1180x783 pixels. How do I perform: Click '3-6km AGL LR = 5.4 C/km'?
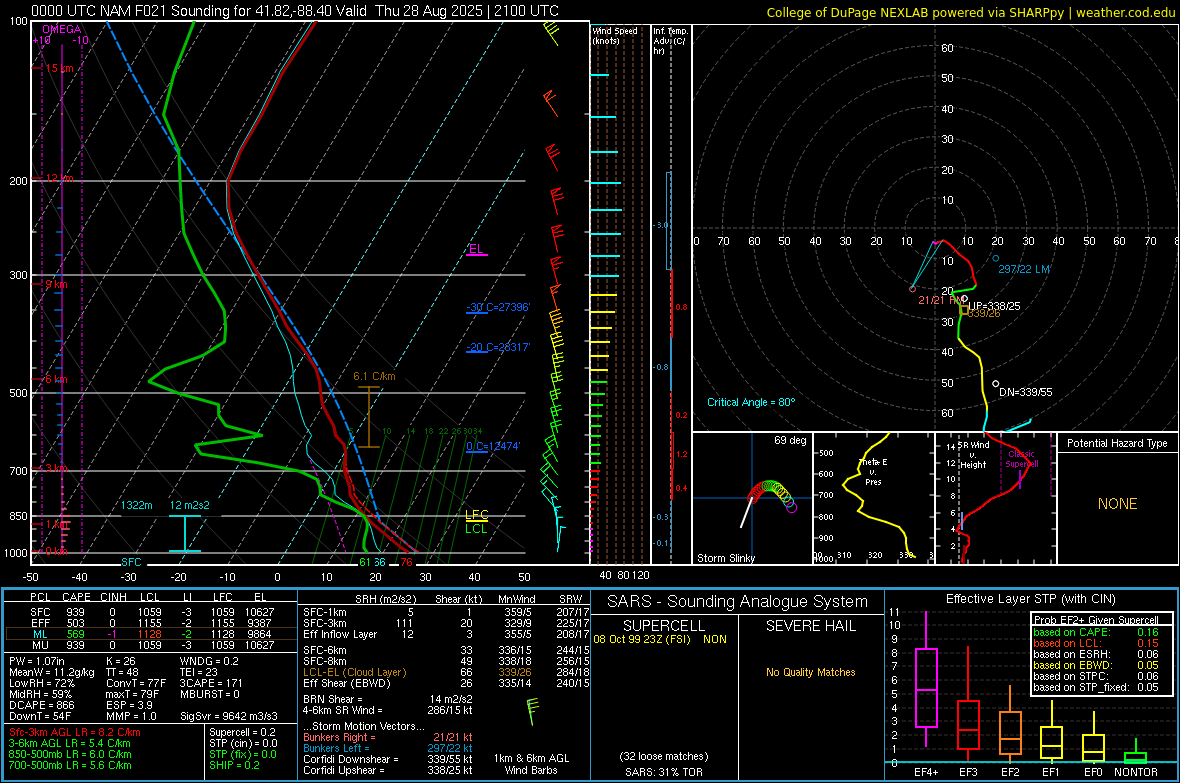(69, 743)
